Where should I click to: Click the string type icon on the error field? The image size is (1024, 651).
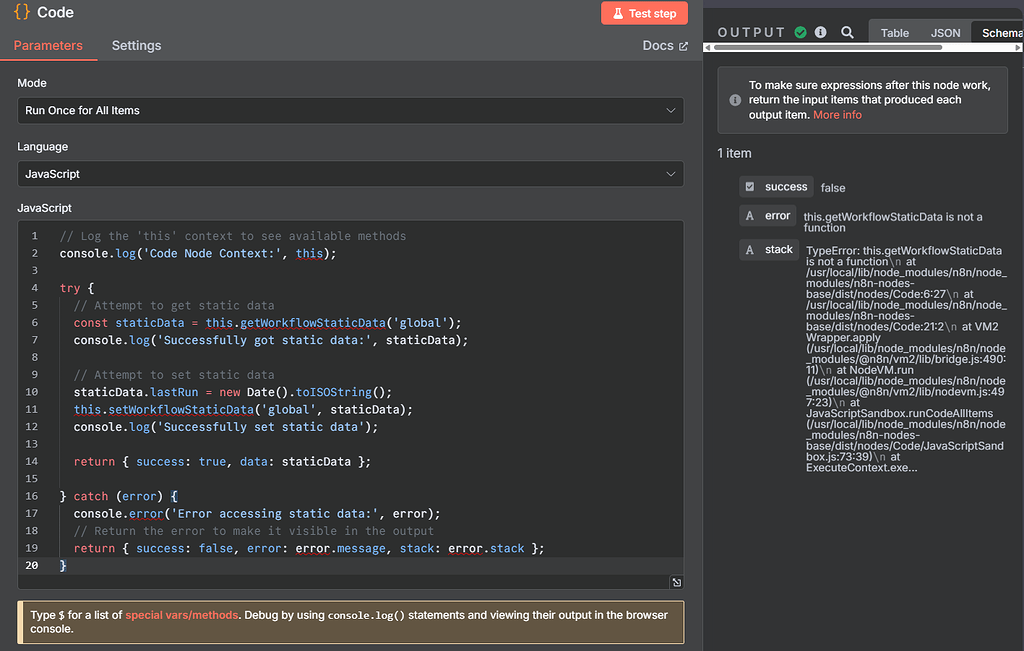(748, 215)
